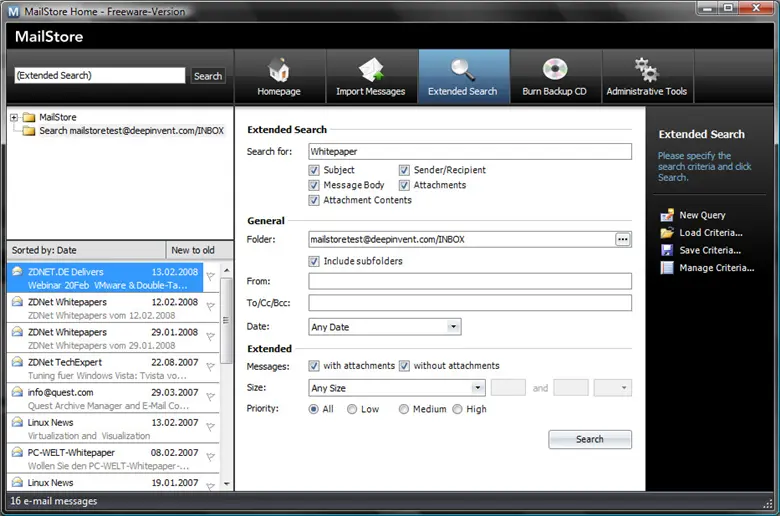Click the Manage Criteria list icon
The height and width of the screenshot is (516, 780).
667,268
